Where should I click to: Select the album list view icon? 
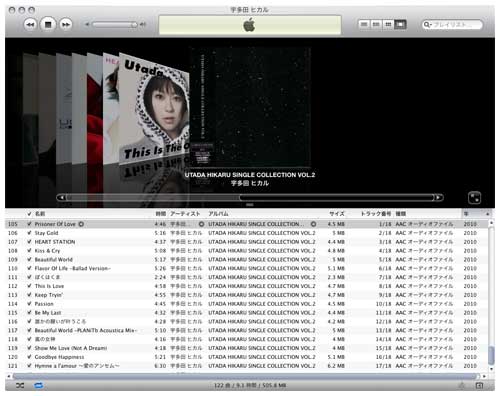376,24
